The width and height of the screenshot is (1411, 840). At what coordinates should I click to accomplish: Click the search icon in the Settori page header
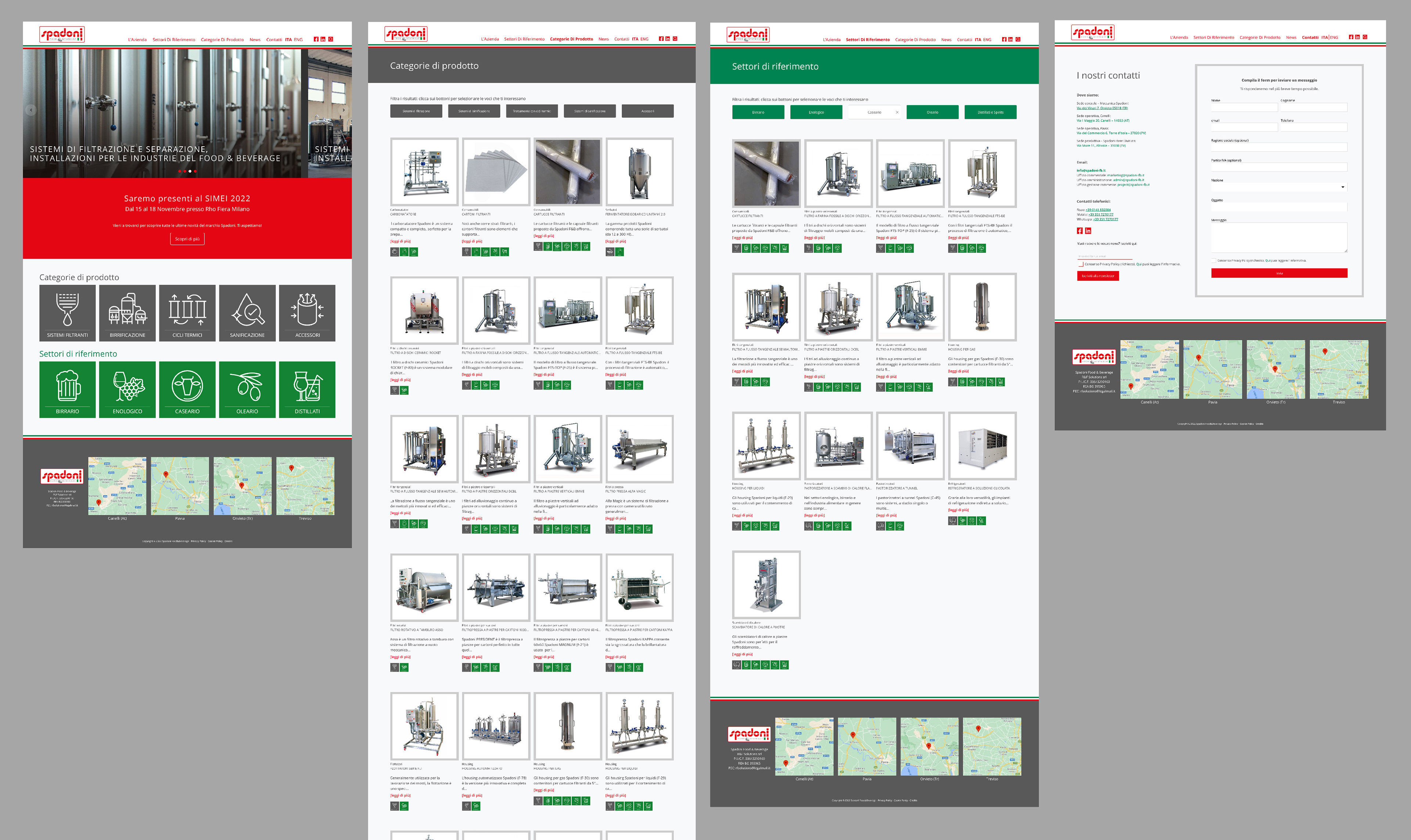(x=1017, y=39)
